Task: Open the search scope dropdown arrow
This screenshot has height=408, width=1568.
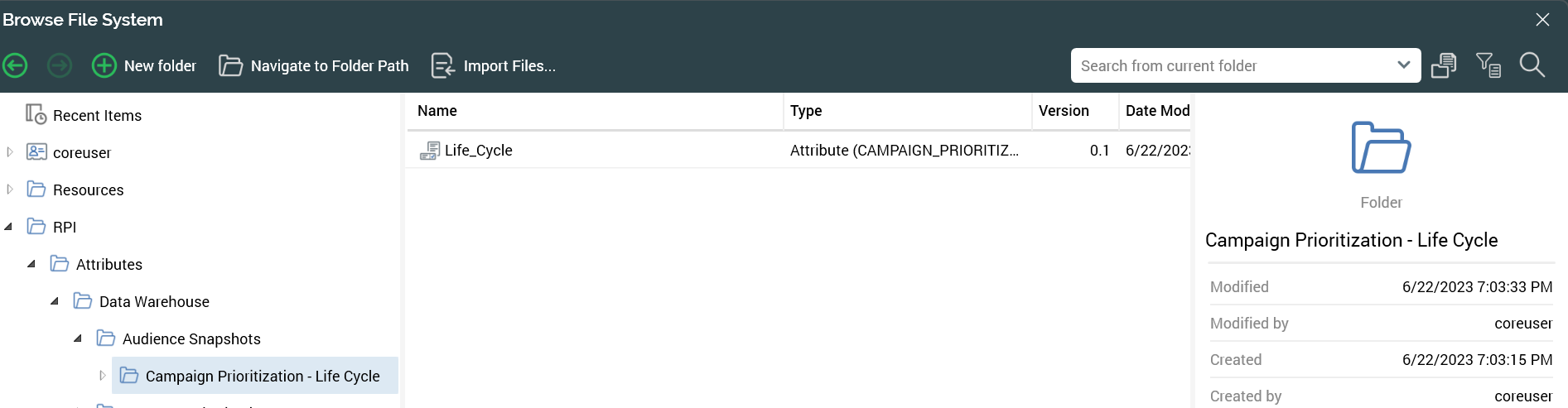Action: tap(1403, 65)
